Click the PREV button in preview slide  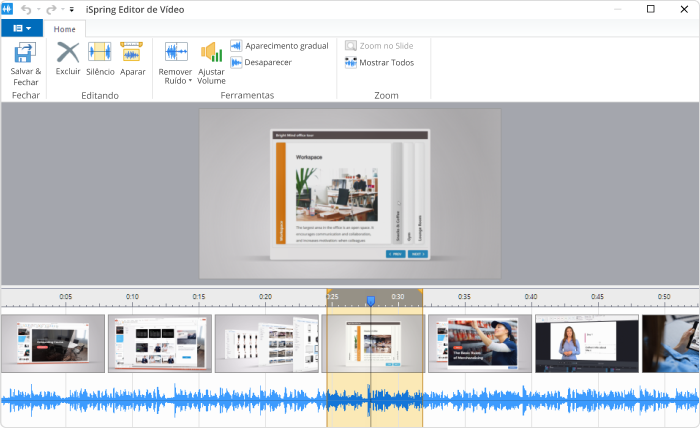396,254
